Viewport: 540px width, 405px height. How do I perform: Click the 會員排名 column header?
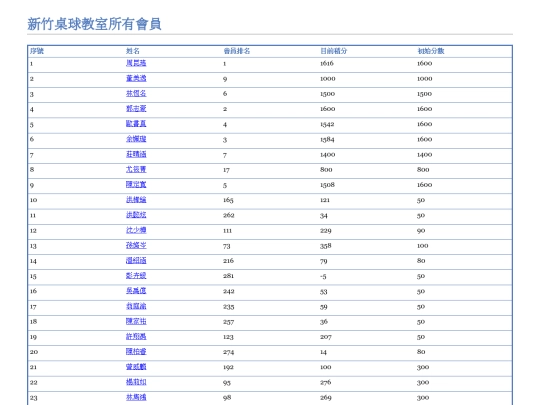(x=237, y=51)
